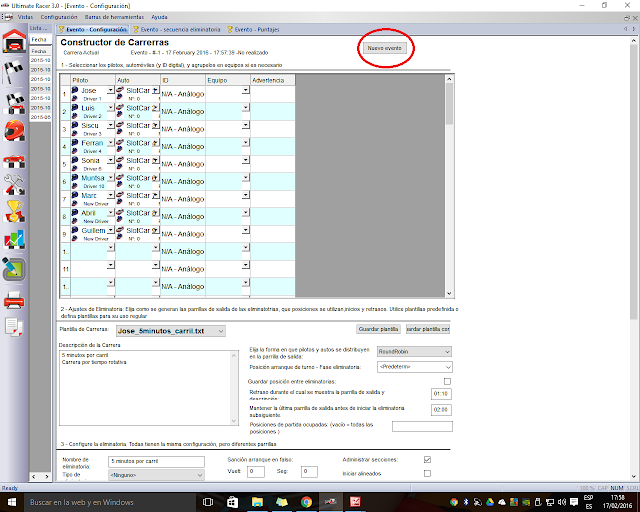The image size is (640, 512).
Task: Click the Guardar plantilla button
Action: coord(378,329)
